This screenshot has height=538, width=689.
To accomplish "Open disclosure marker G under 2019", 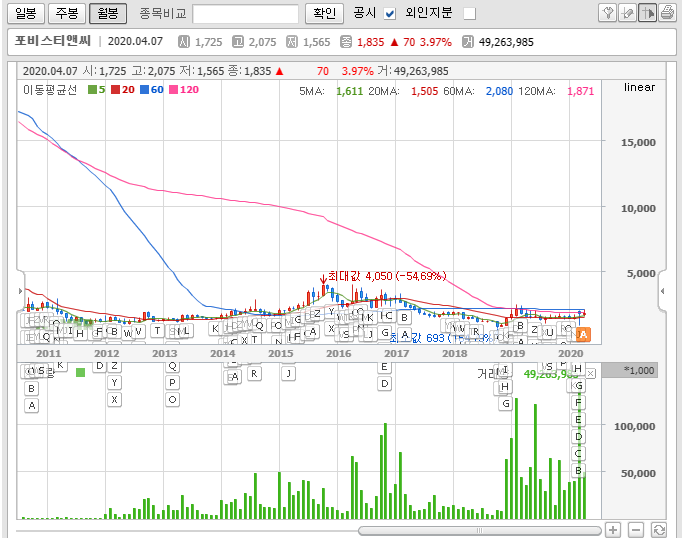I will (506, 404).
